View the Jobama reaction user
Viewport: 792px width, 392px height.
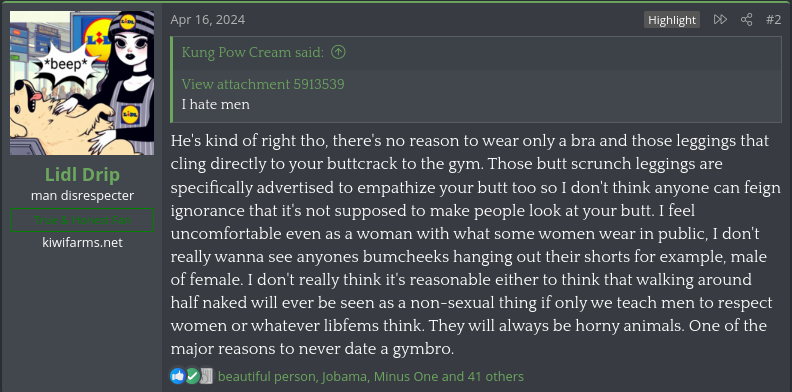pyautogui.click(x=345, y=376)
